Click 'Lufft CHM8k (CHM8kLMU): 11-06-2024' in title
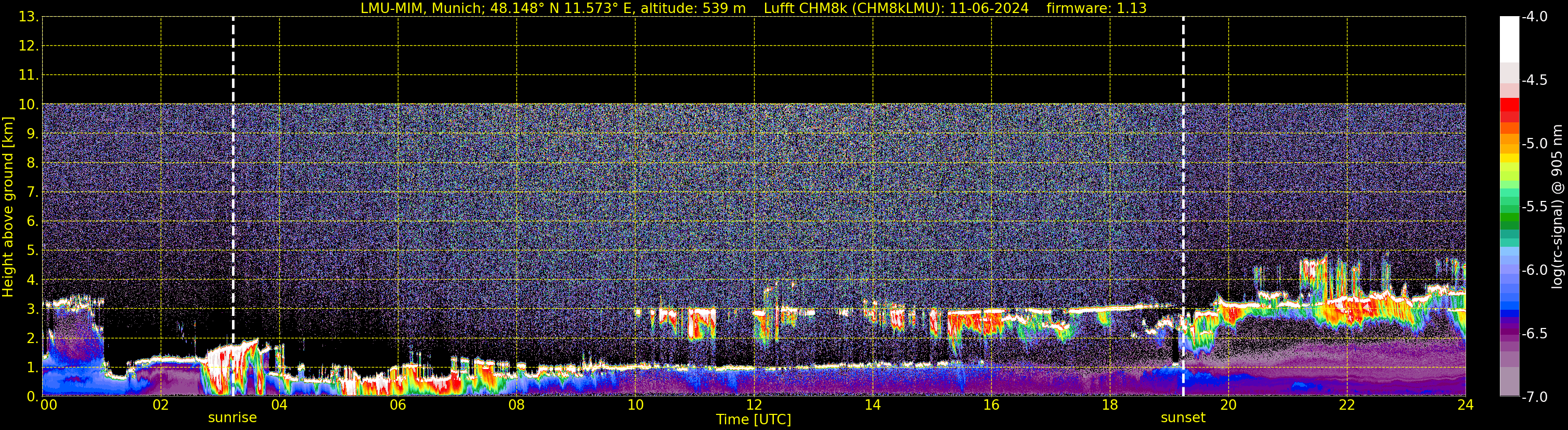The image size is (1568, 430). 896,8
